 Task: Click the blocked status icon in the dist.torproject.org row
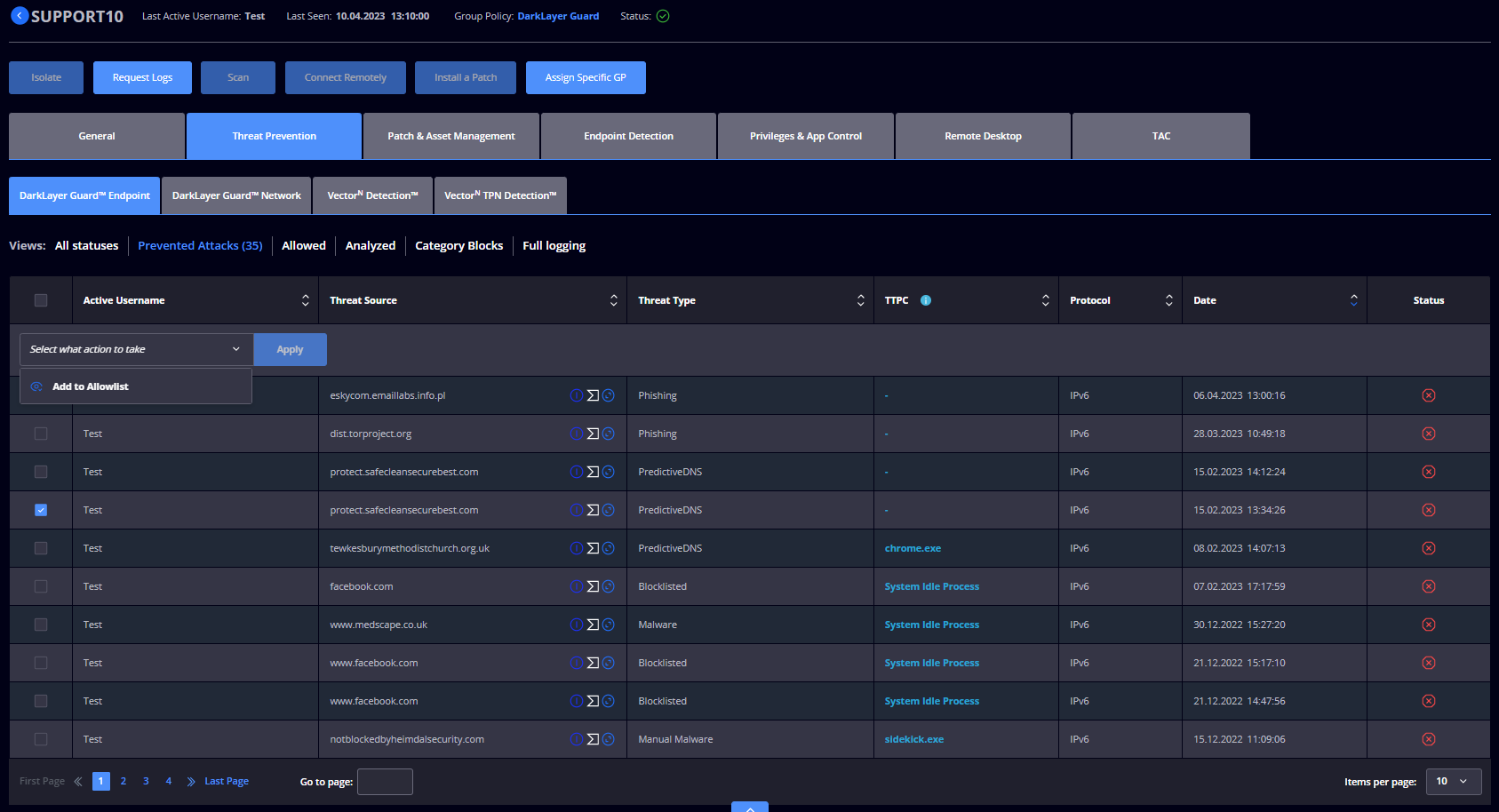click(1429, 434)
